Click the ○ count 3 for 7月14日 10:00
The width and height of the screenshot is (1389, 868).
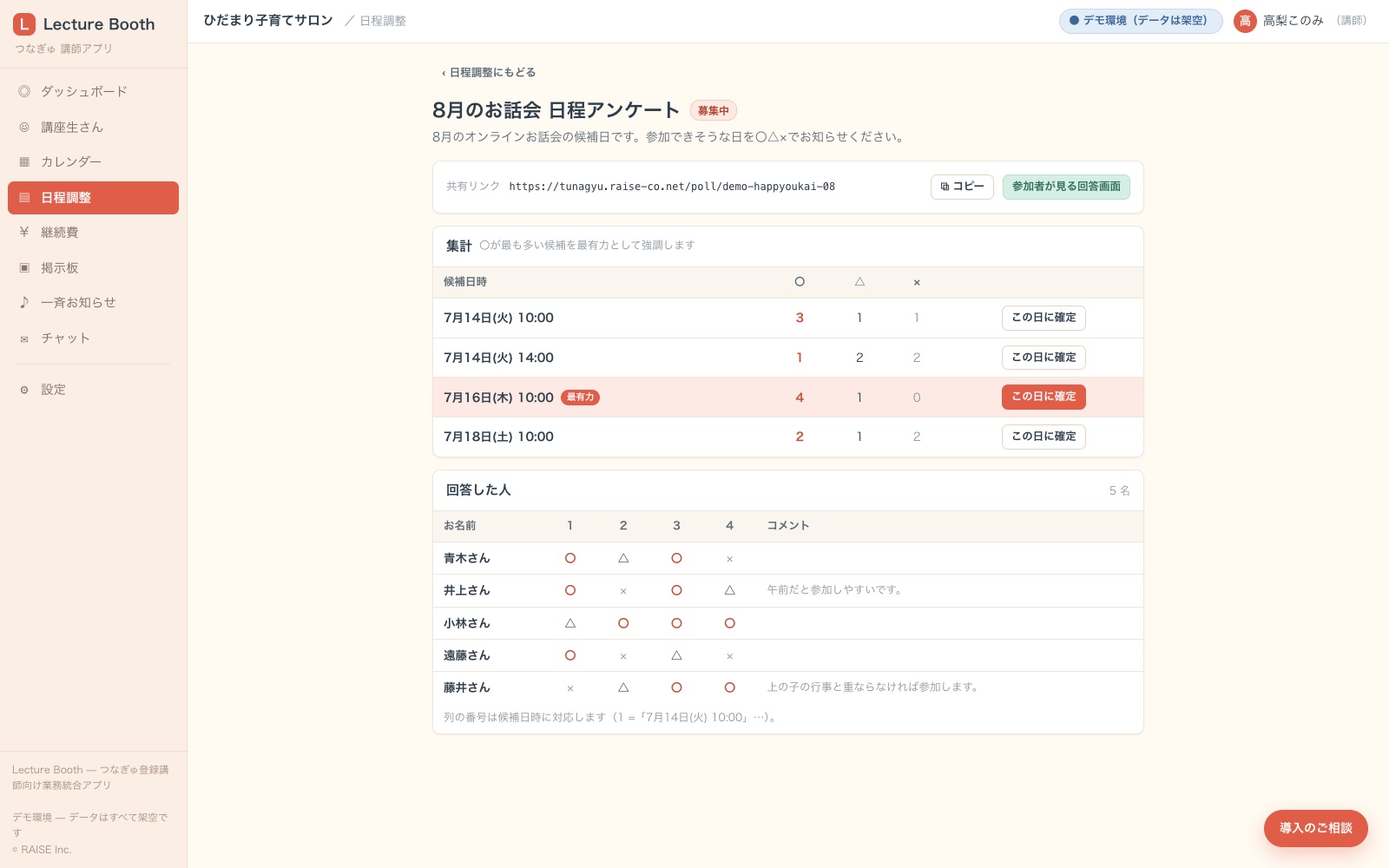800,318
